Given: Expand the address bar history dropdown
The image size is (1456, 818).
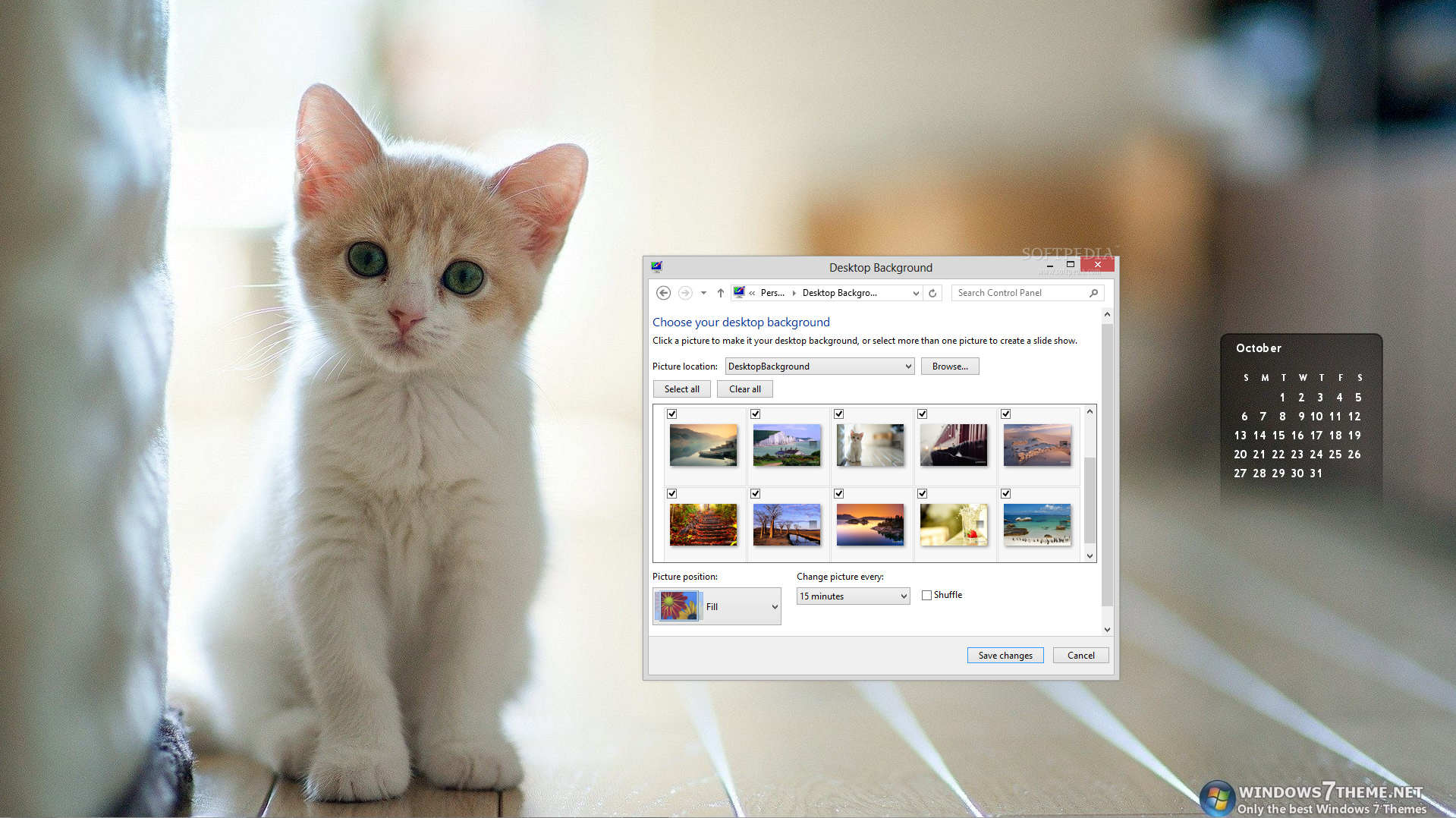Looking at the screenshot, I should 916,293.
